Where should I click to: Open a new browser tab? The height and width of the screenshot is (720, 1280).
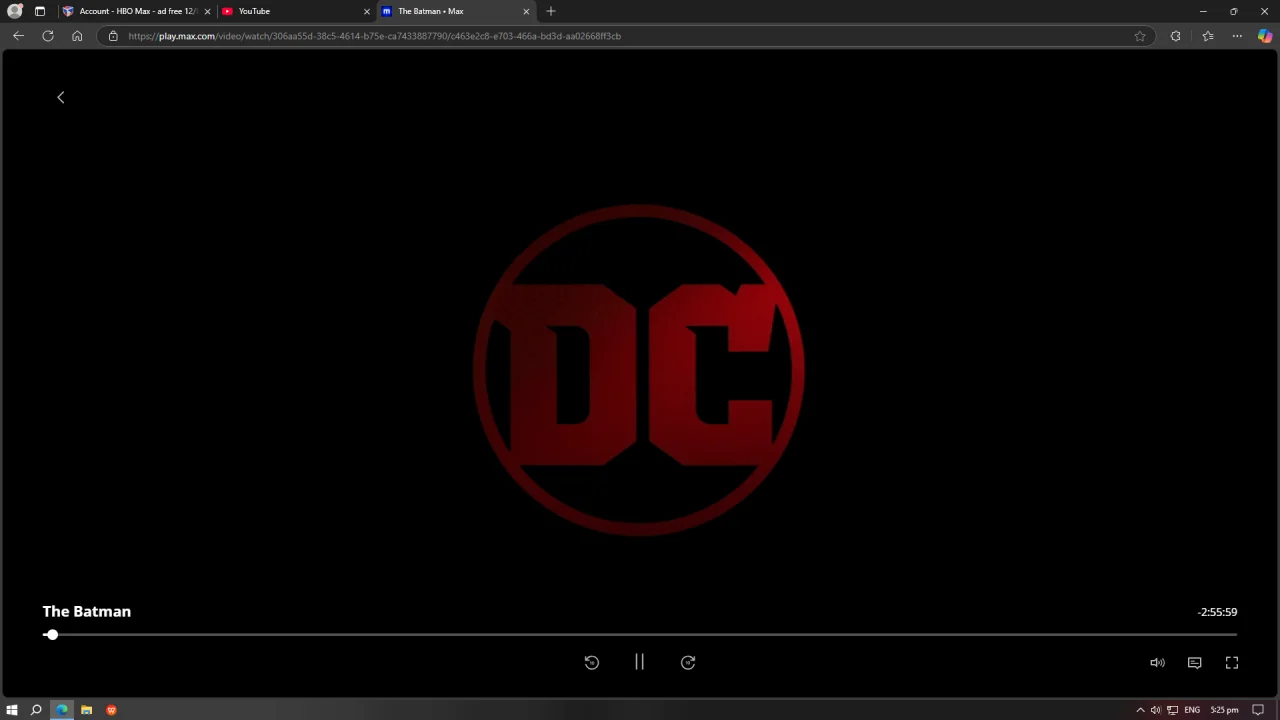551,11
